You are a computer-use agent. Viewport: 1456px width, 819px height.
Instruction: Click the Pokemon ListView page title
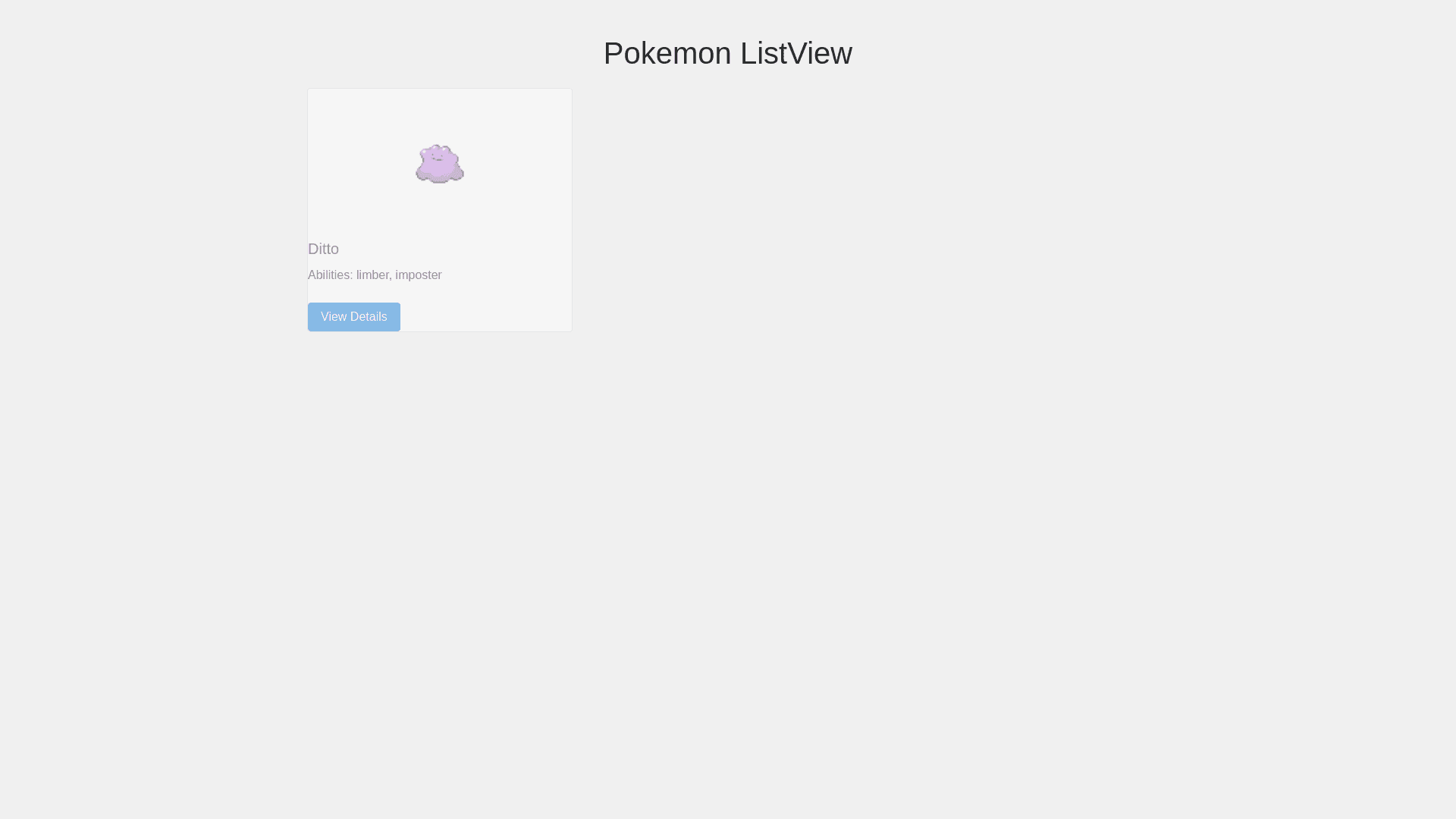coord(727,53)
